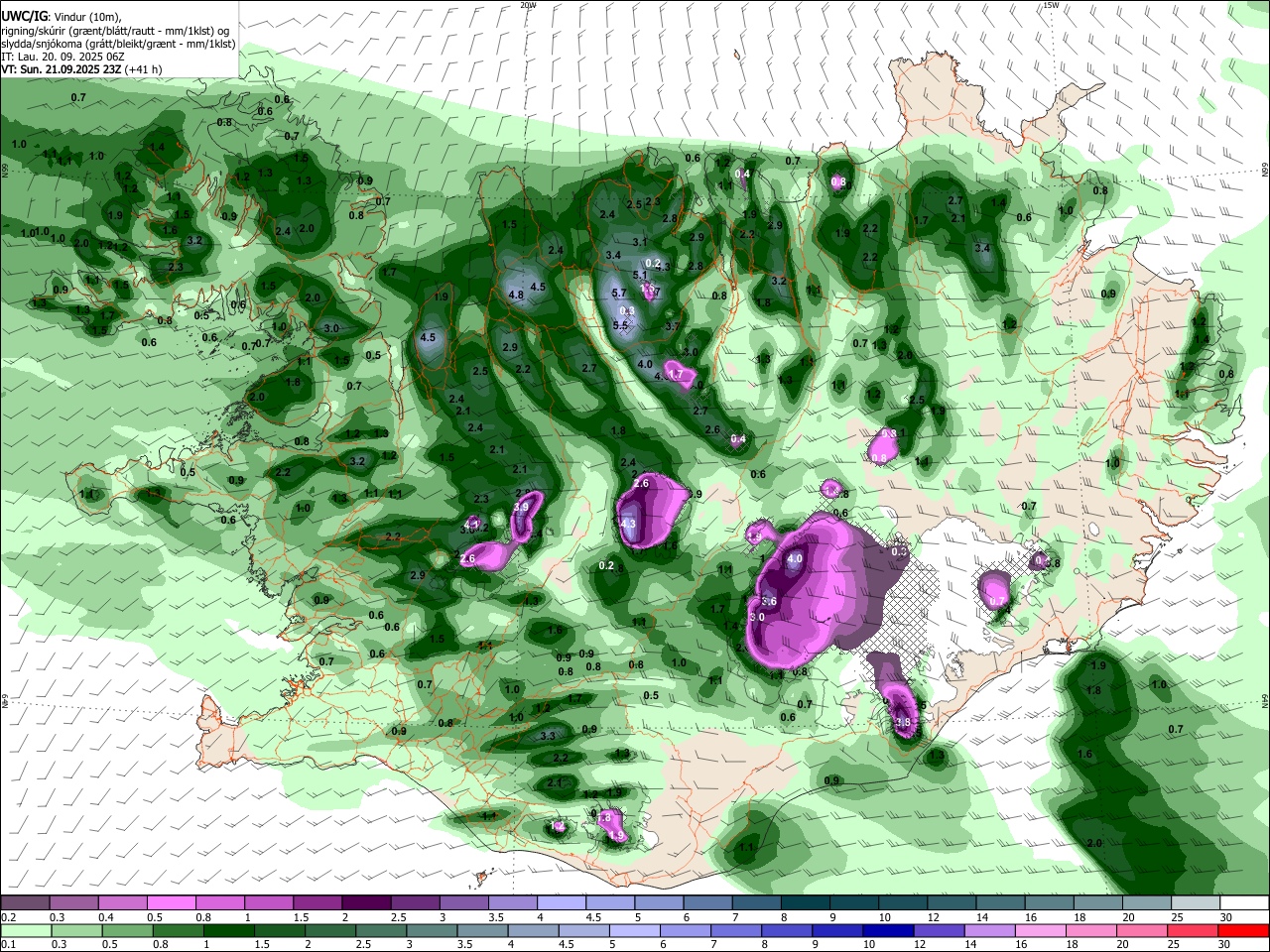Select the 'IT: Lau. 20. 09. 2025 06Z' line
The height and width of the screenshot is (952, 1270).
[63, 57]
